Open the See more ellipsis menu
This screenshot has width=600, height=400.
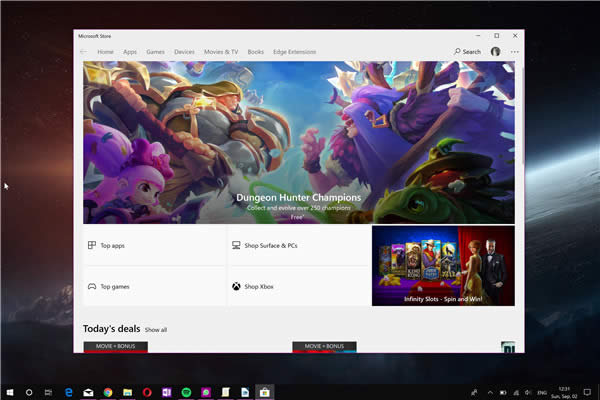point(515,52)
